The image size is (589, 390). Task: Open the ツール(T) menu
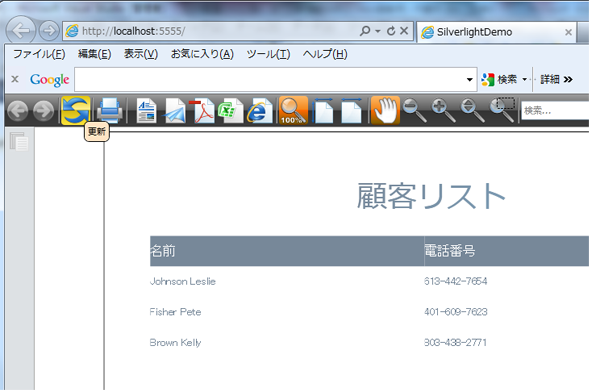[x=268, y=54]
